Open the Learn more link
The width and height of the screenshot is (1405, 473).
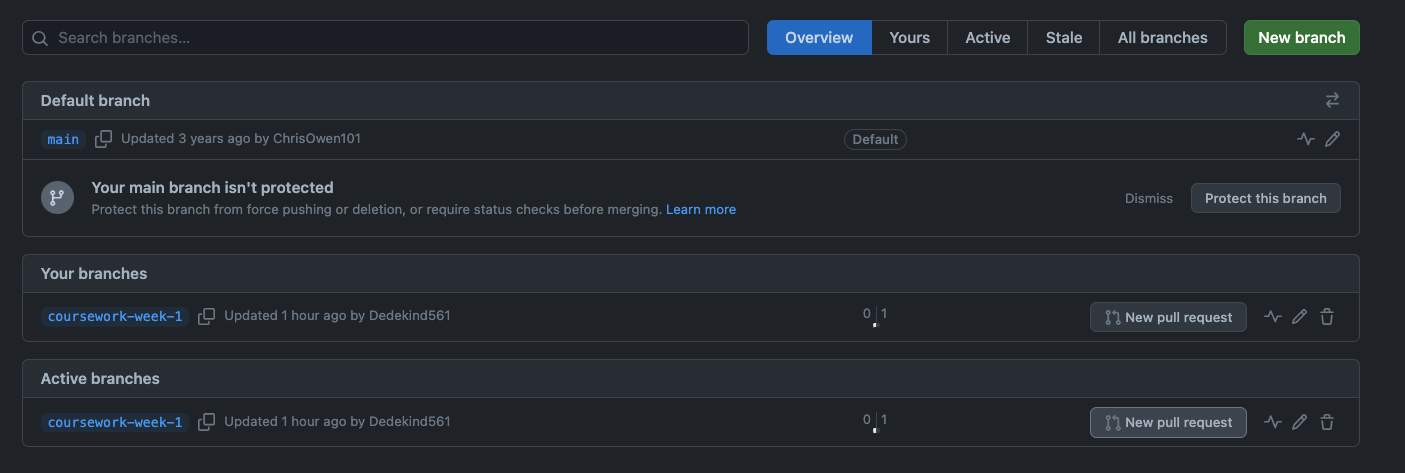[x=700, y=210]
